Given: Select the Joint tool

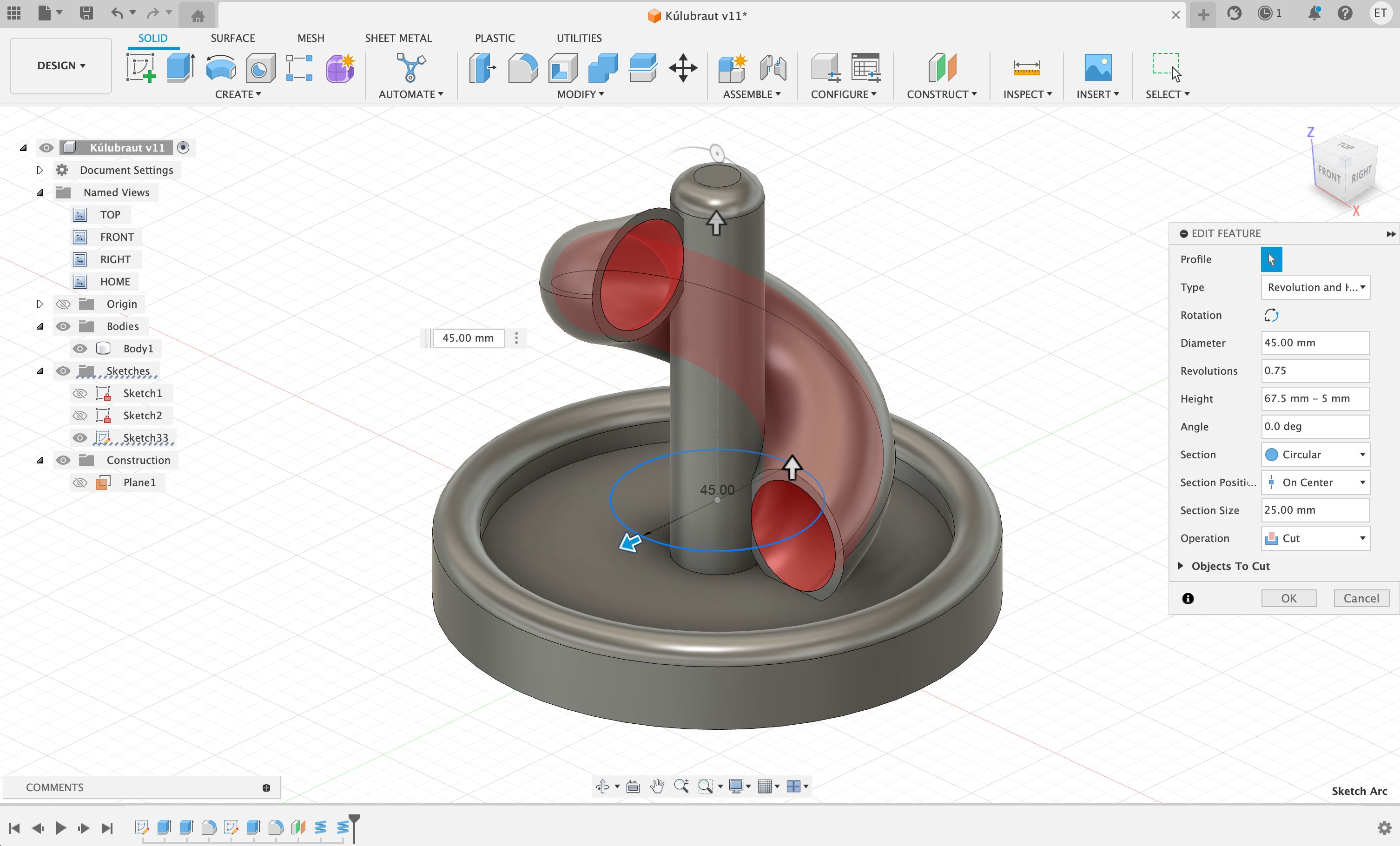Looking at the screenshot, I should point(773,67).
